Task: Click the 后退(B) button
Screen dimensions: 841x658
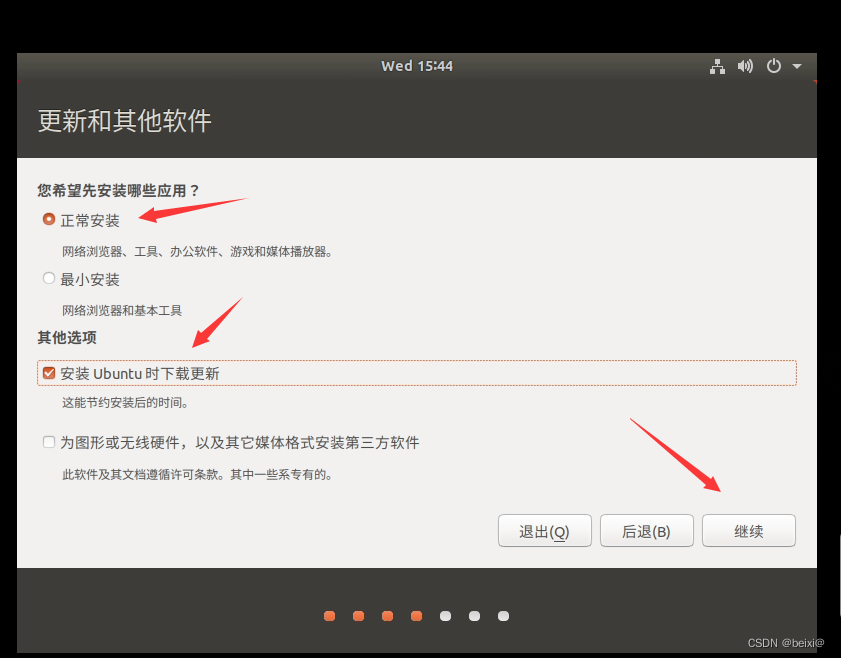Action: pos(646,531)
